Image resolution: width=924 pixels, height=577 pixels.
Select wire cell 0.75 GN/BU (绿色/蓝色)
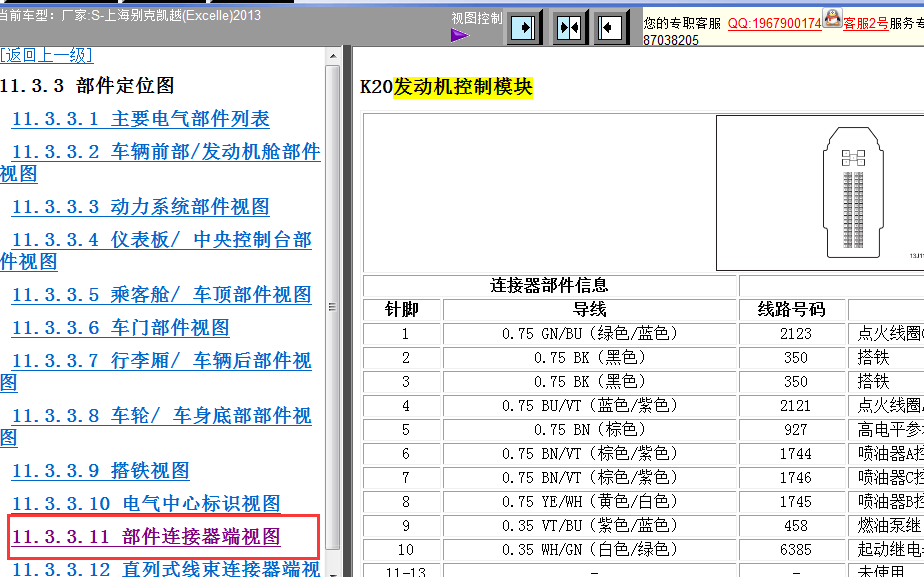pos(590,334)
